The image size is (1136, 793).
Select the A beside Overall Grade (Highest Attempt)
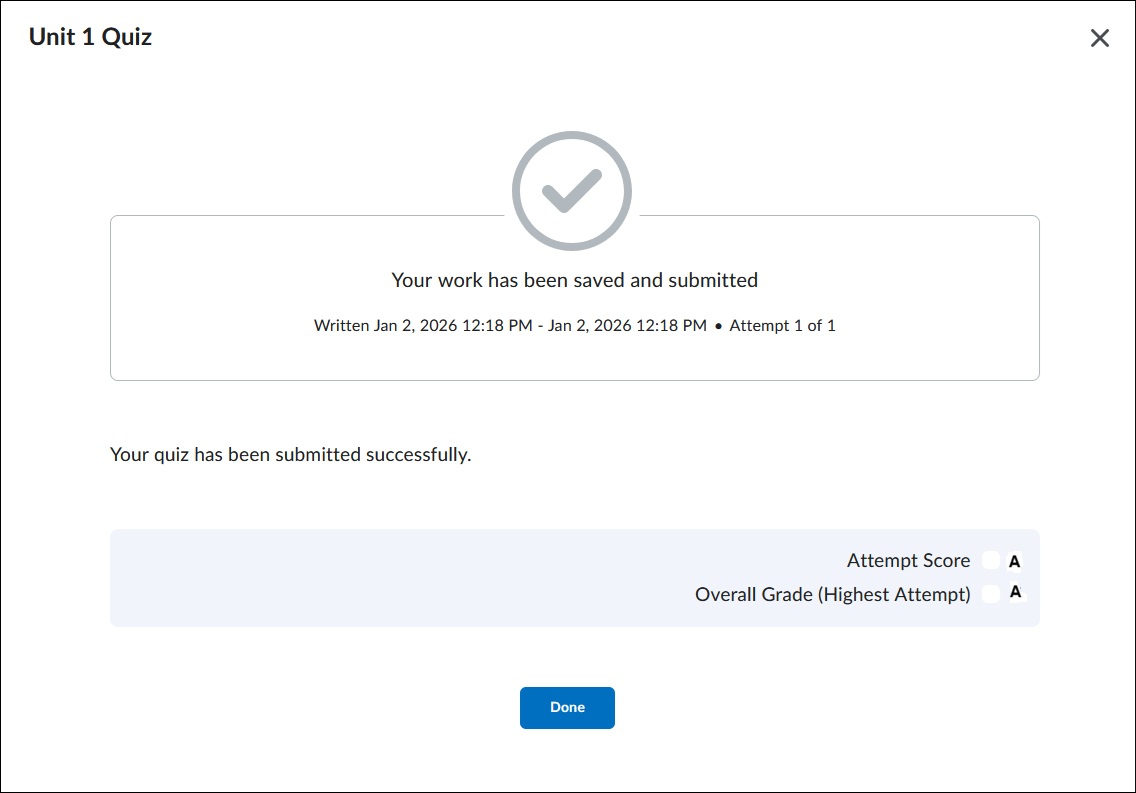point(1014,593)
